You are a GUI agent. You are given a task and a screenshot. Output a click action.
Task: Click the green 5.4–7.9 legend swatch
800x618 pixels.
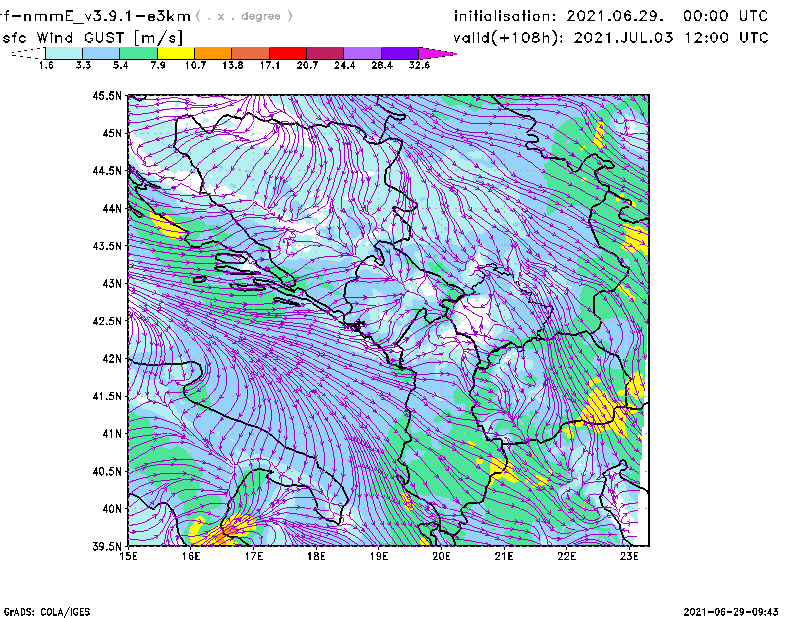(x=138, y=53)
